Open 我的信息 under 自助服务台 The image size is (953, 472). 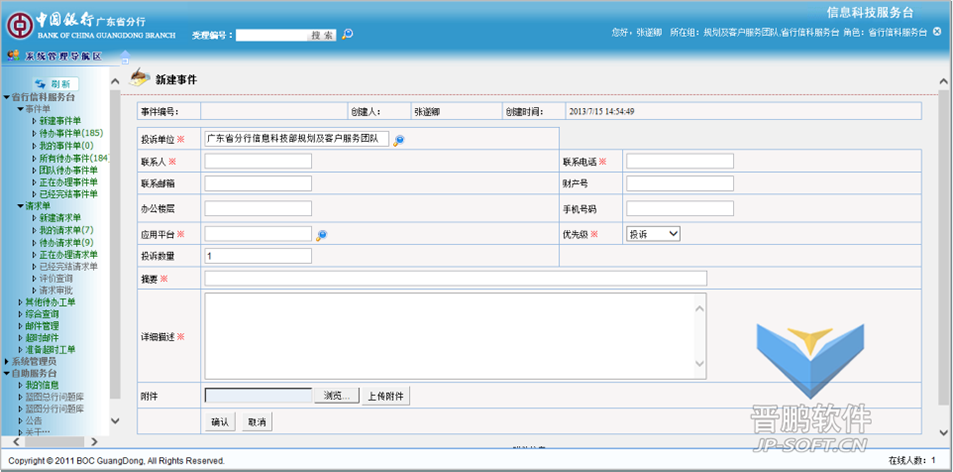42,385
